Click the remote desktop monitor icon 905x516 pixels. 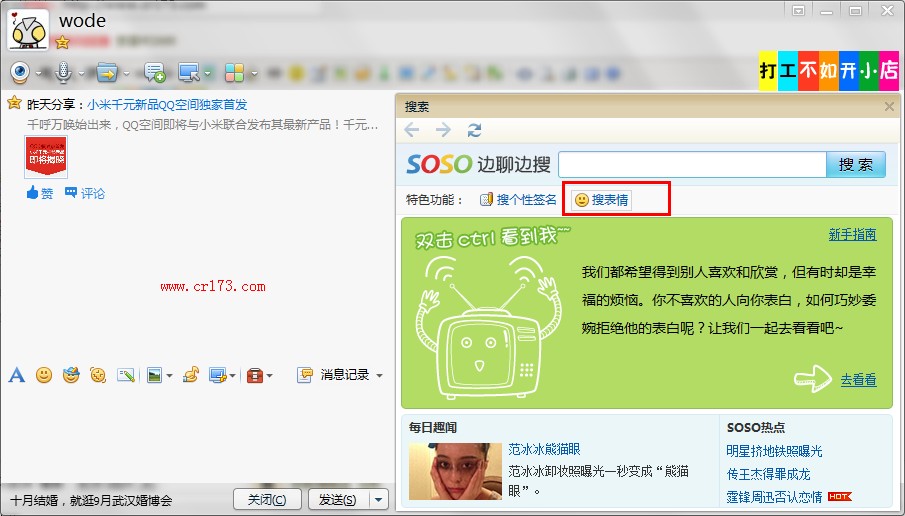coord(188,73)
